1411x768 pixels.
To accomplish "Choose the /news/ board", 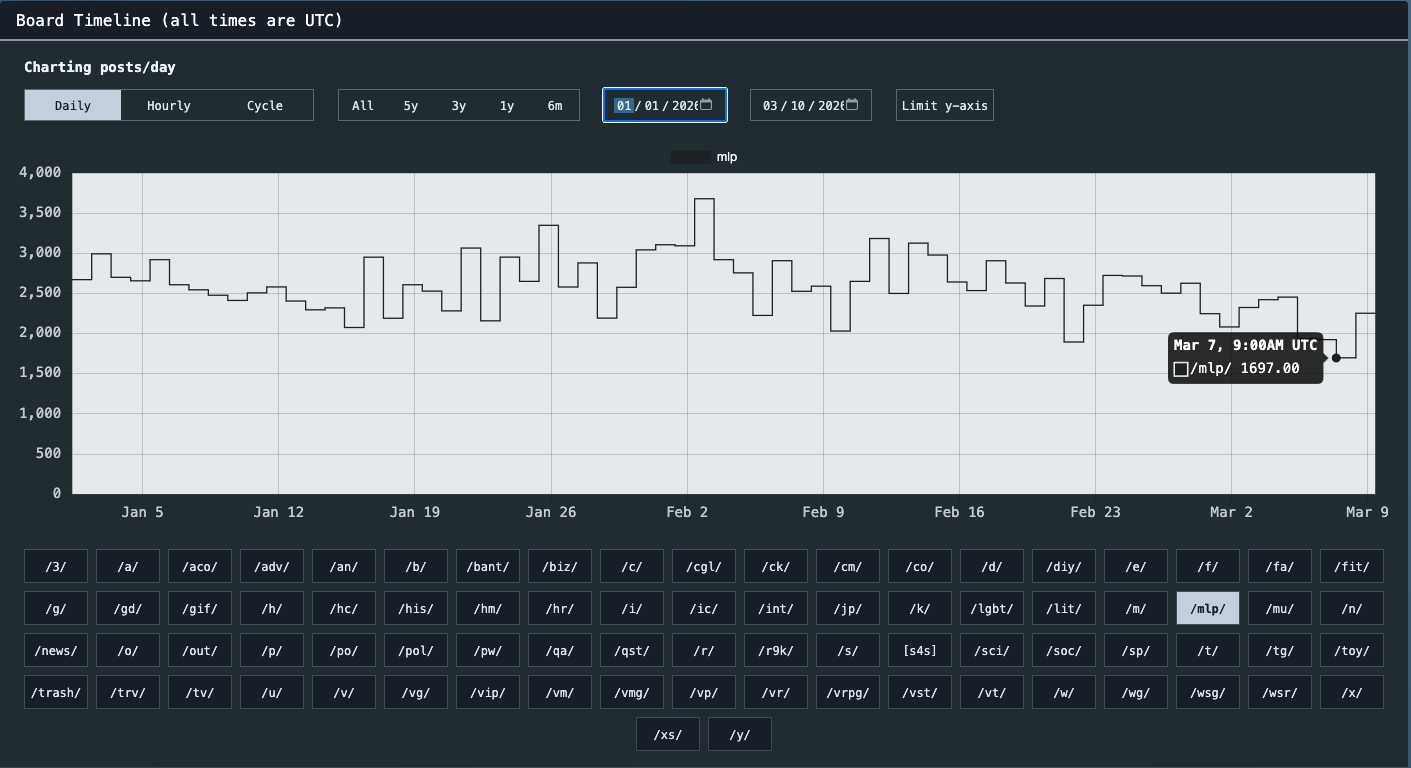I will [56, 650].
